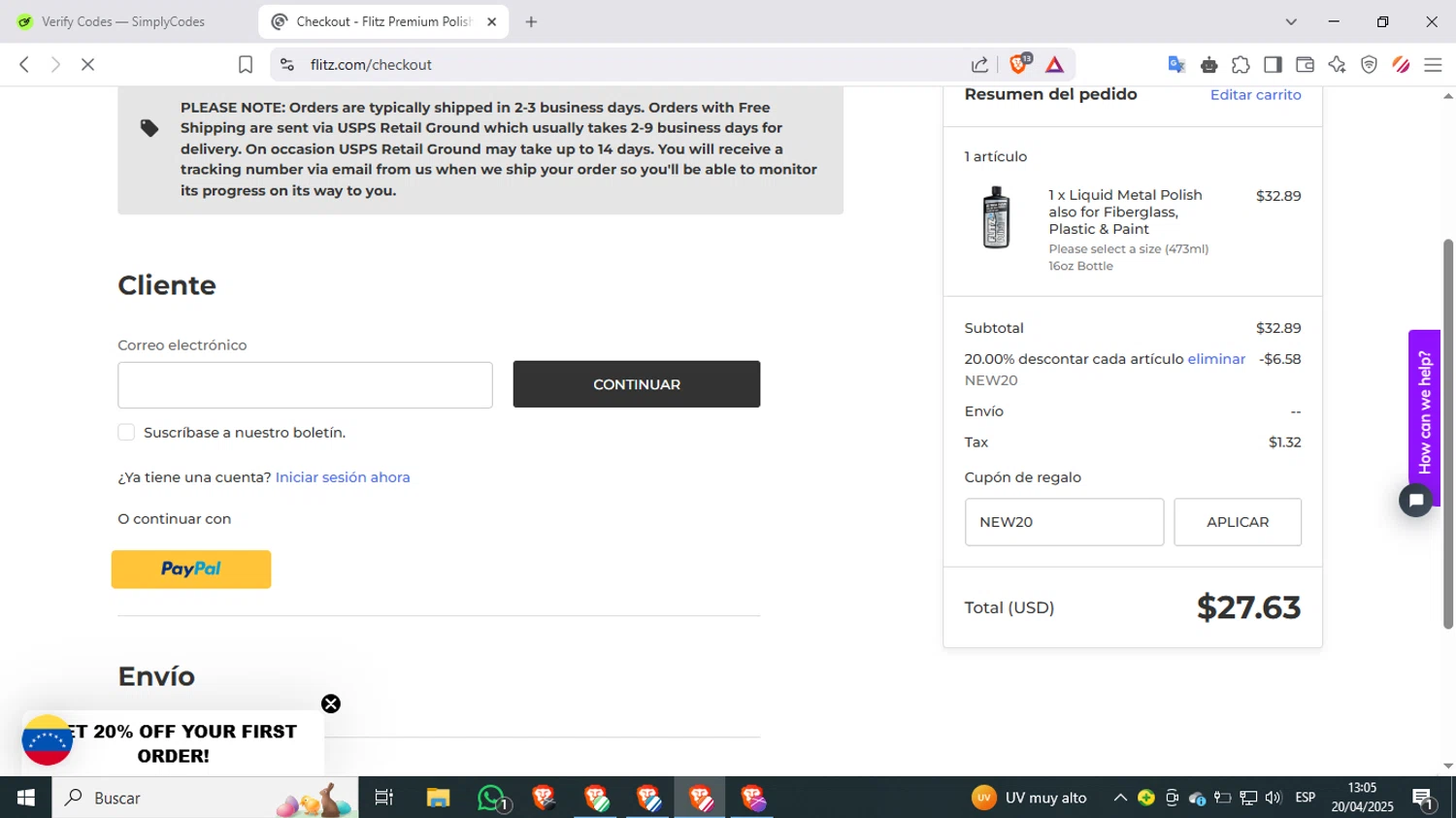The height and width of the screenshot is (818, 1456).
Task: Open UV muy alto weather widget
Action: [x=1029, y=798]
